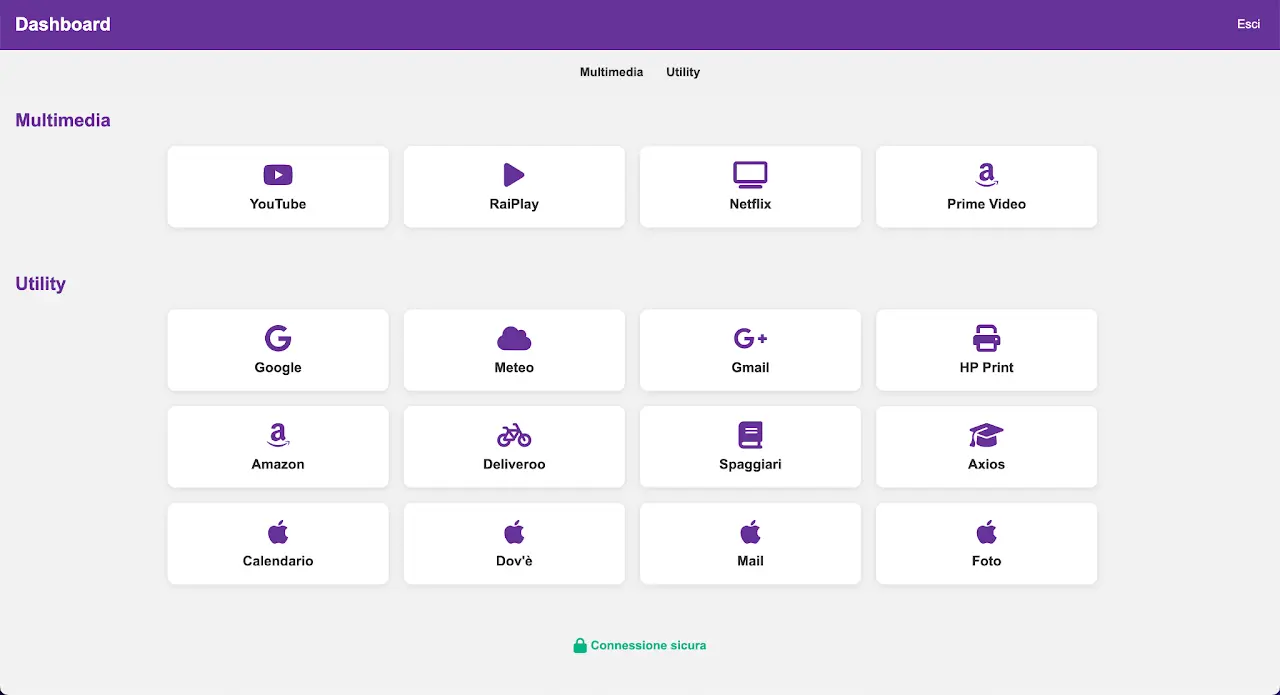Select the Axios graduation cap icon
The height and width of the screenshot is (695, 1280).
987,435
